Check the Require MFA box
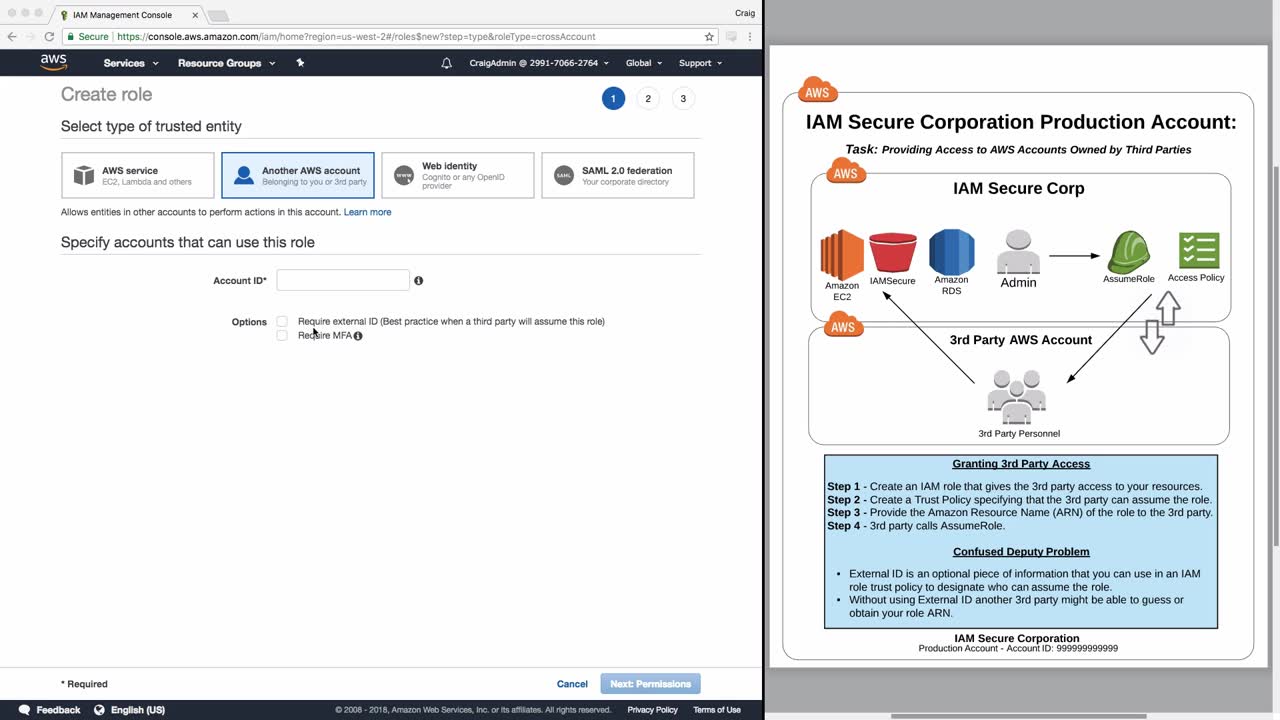 point(282,336)
